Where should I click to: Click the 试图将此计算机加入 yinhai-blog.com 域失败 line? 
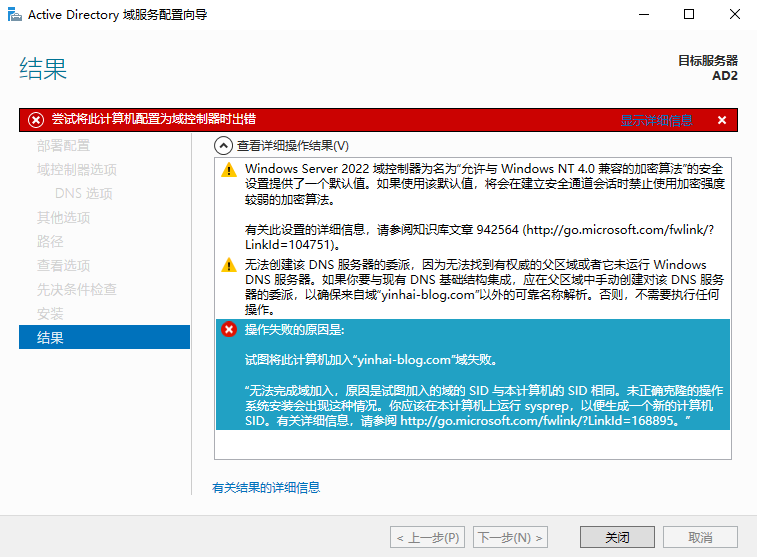point(371,360)
